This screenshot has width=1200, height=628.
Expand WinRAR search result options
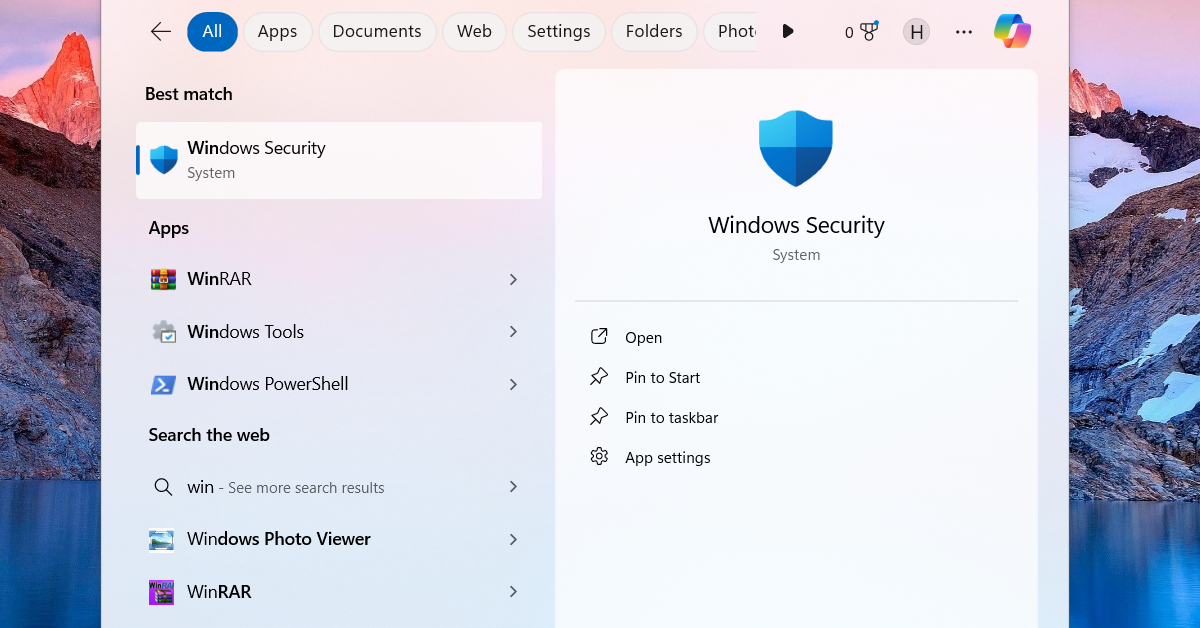[512, 279]
